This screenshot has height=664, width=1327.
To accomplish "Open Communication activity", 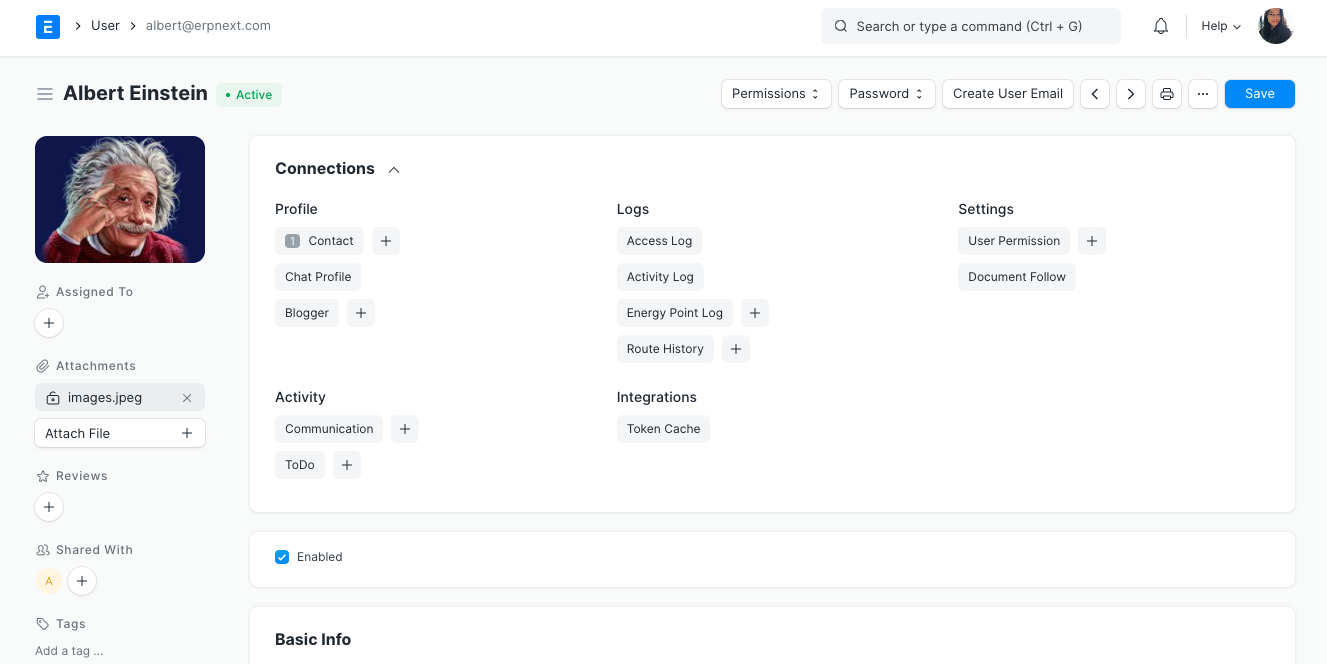I will tap(329, 429).
